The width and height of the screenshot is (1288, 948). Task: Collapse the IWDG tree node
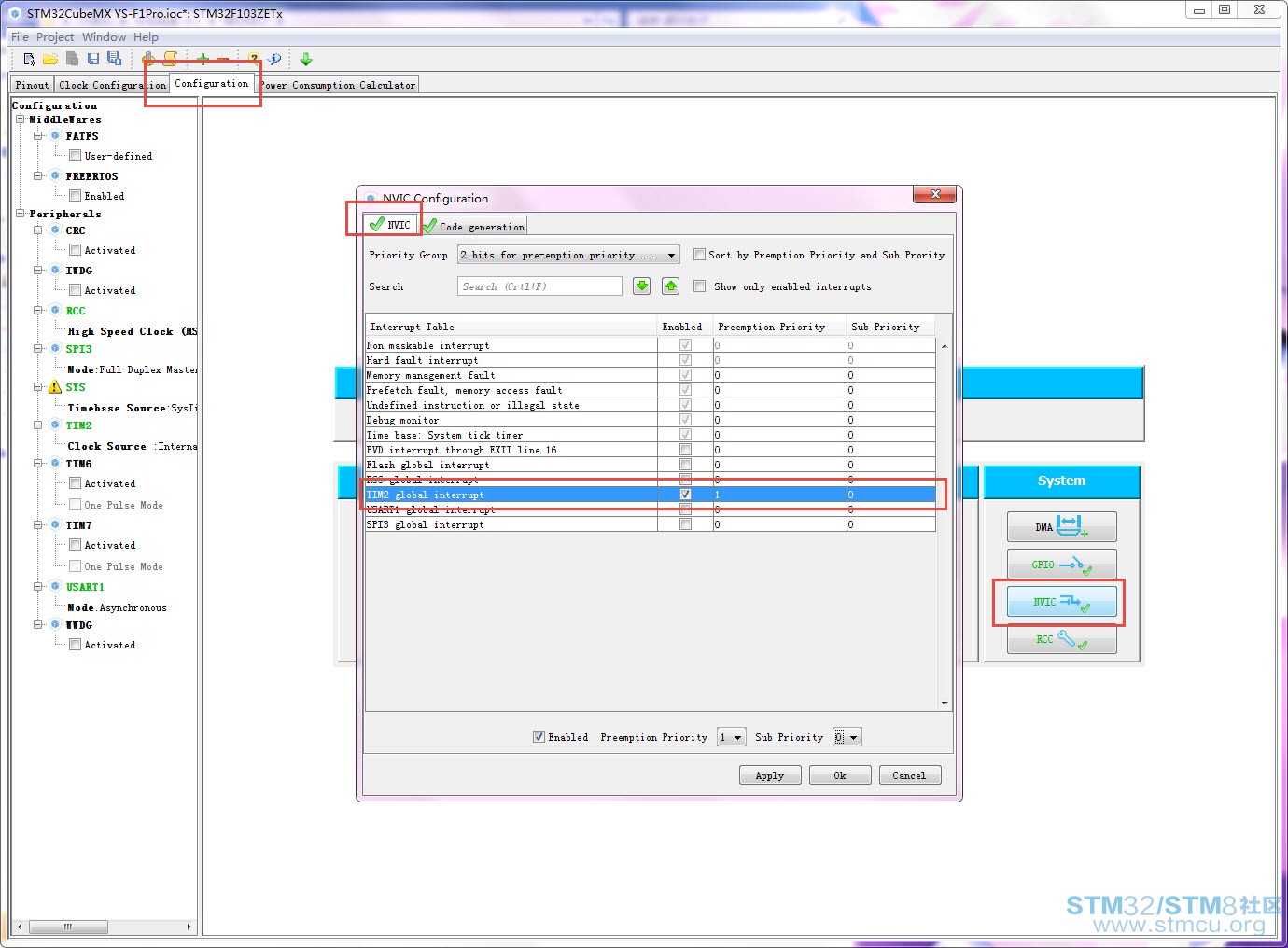37,271
